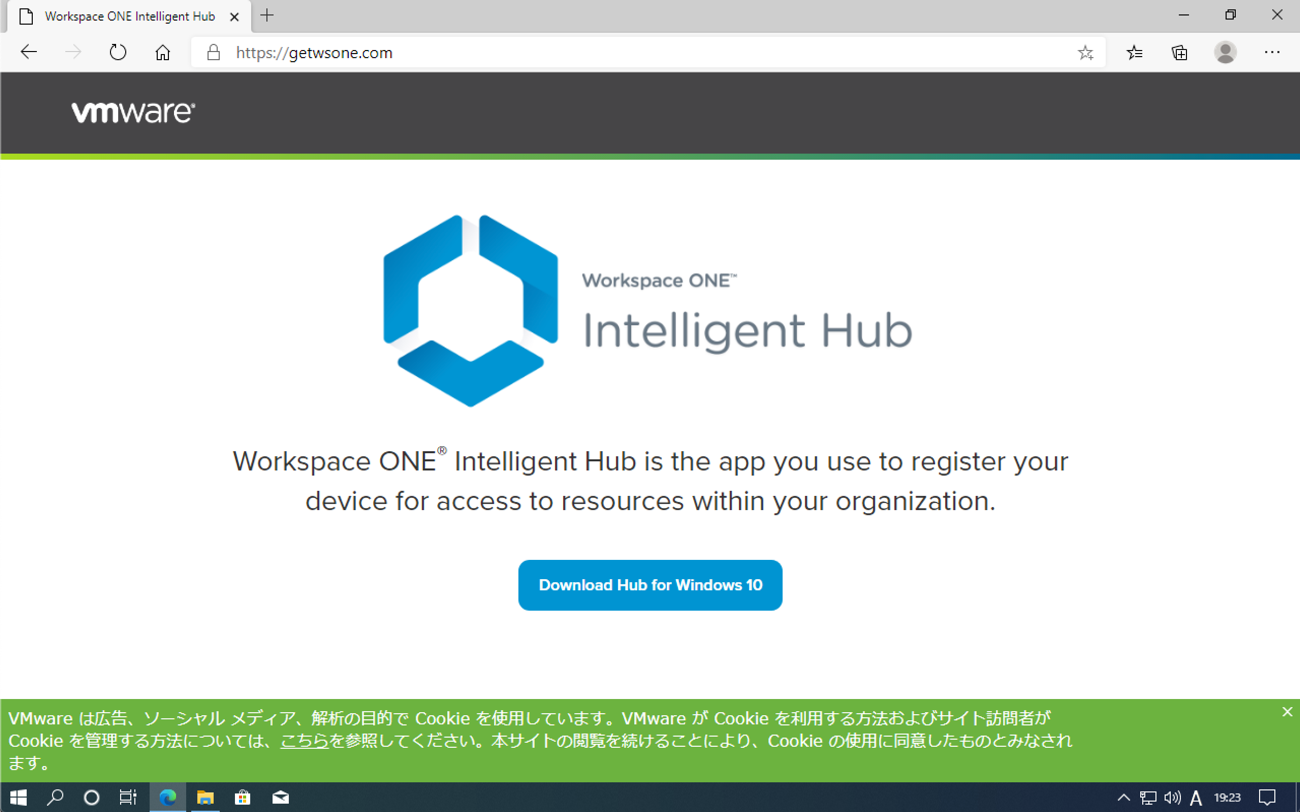Click the Intelligent Hub title text
Screen dimensions: 1300x812
(747, 331)
